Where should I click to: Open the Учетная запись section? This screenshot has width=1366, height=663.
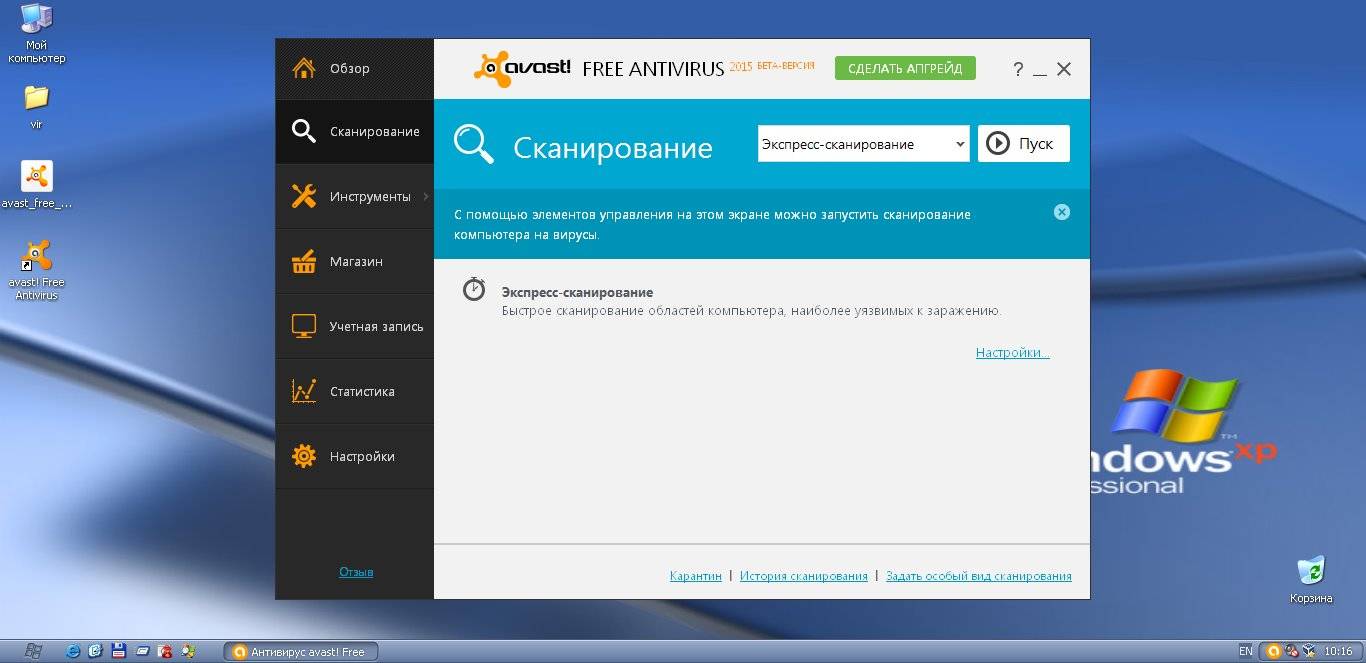point(355,326)
